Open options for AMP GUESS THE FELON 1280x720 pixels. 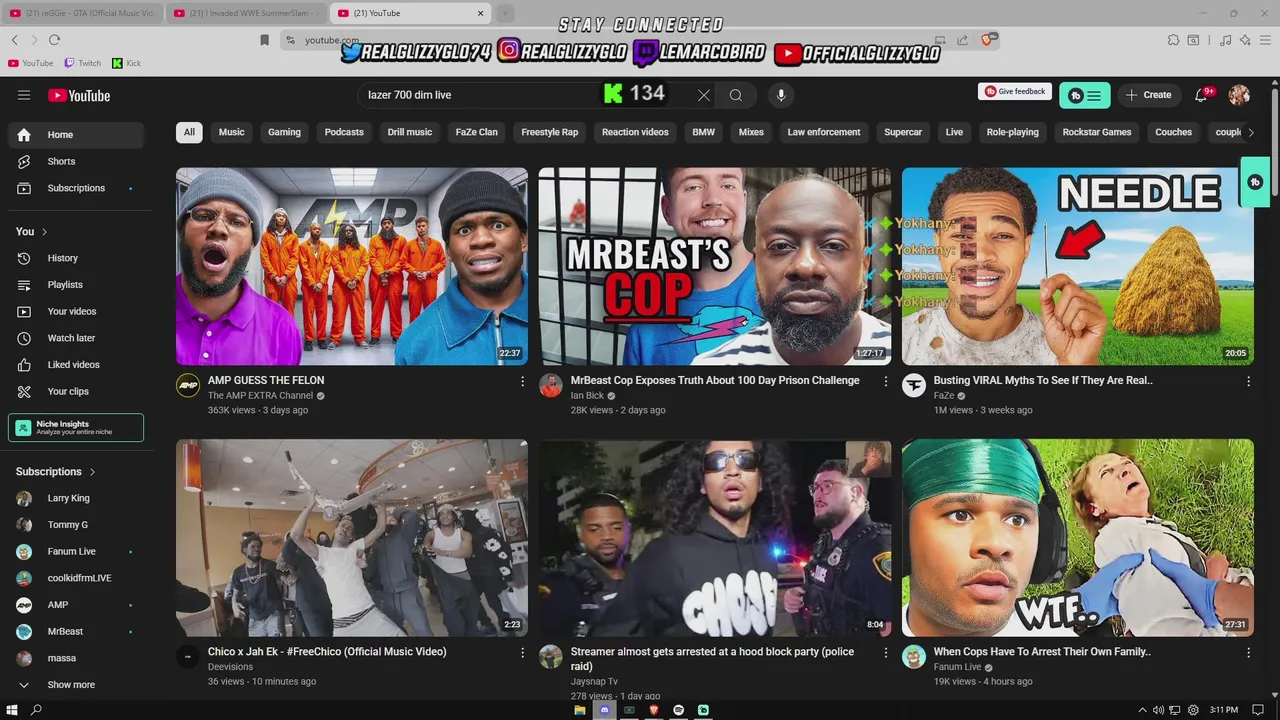click(x=522, y=381)
